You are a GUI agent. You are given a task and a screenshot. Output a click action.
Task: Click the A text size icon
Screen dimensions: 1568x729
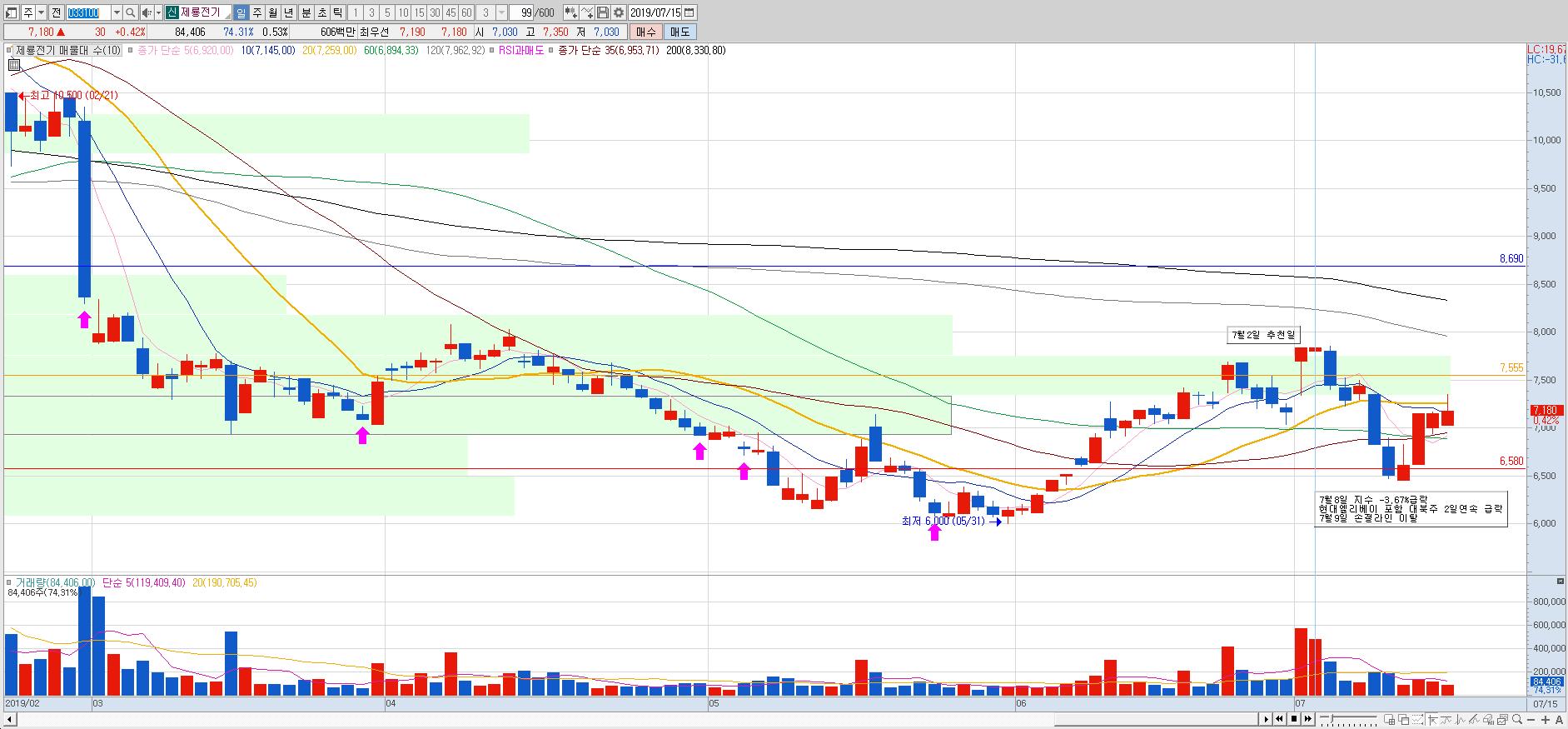click(1559, 720)
